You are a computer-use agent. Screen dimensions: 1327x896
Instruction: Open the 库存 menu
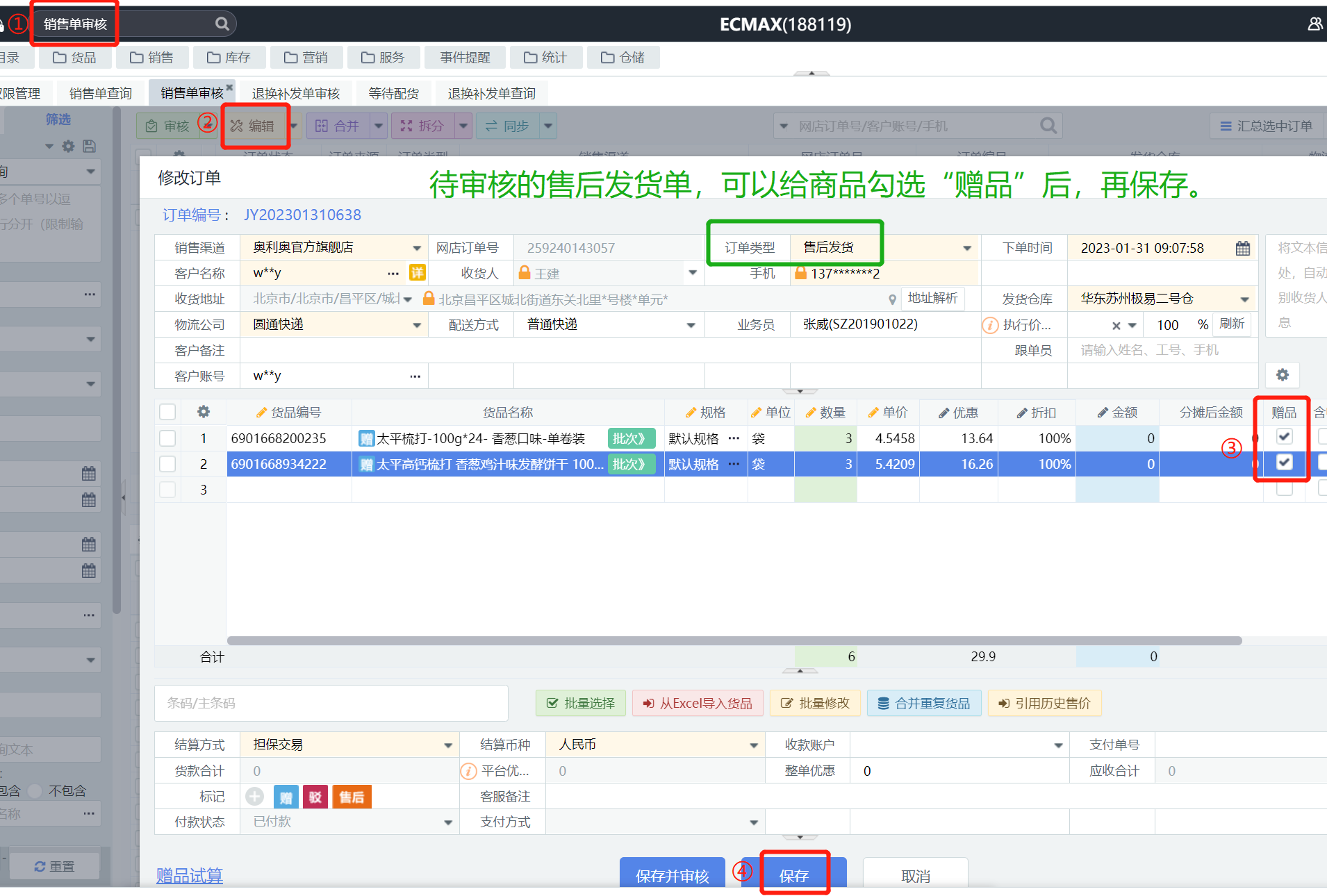[x=228, y=58]
